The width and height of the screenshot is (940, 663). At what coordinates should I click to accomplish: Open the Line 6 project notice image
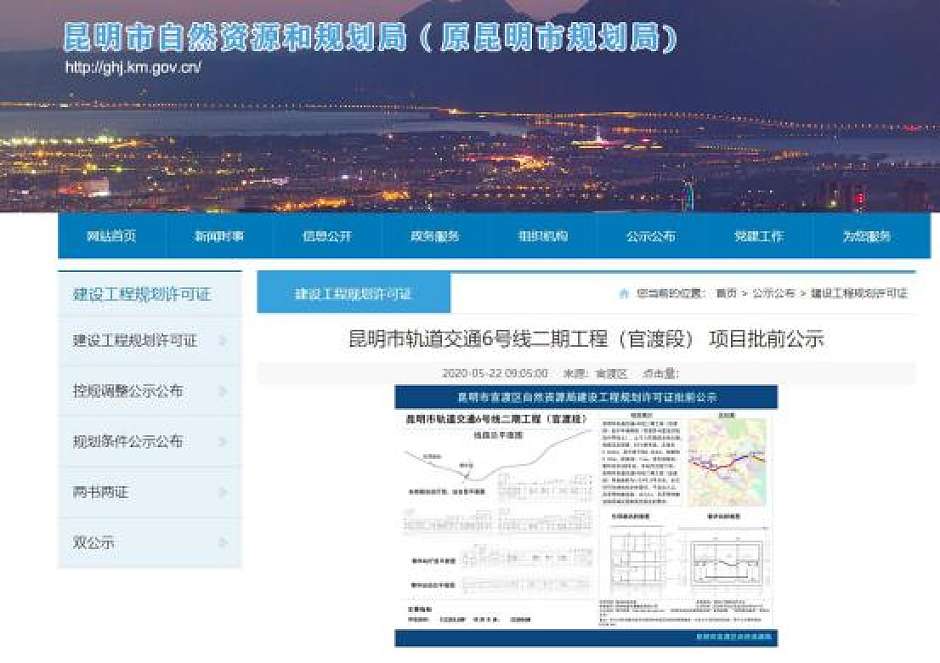coord(586,517)
